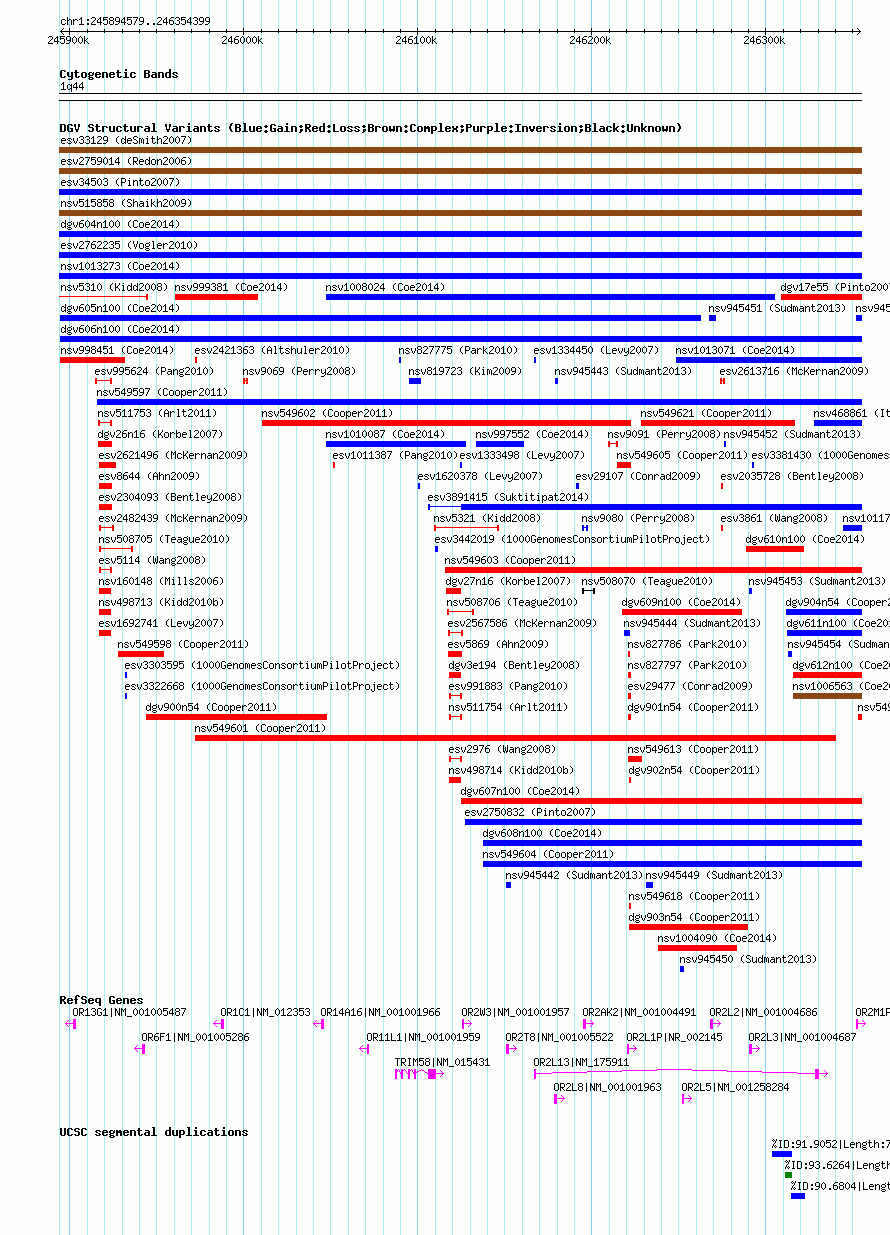The width and height of the screenshot is (890, 1235).
Task: Click the OR2W3 gene arrow glyph
Action: (467, 1024)
